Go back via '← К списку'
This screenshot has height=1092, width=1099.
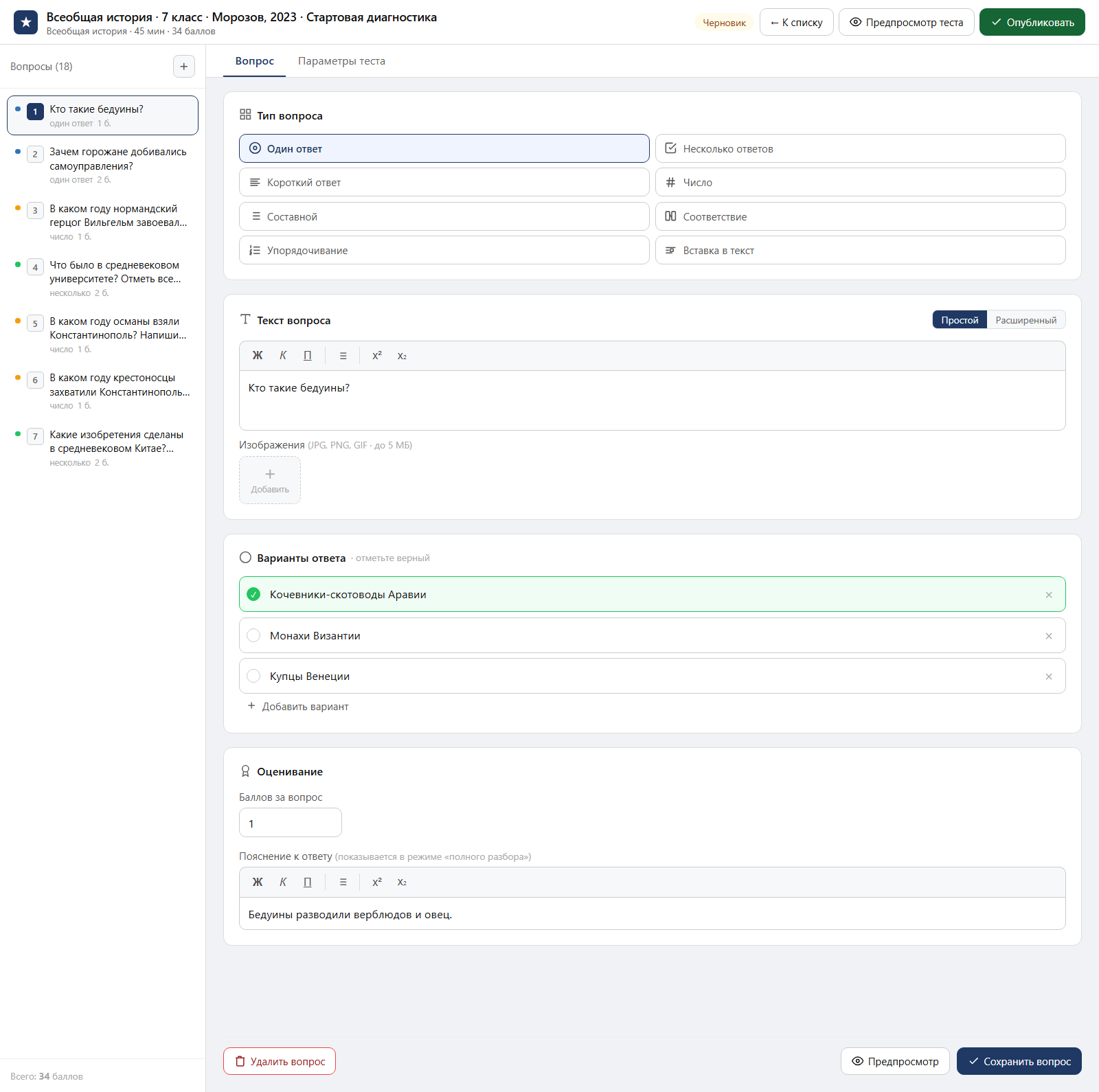796,22
